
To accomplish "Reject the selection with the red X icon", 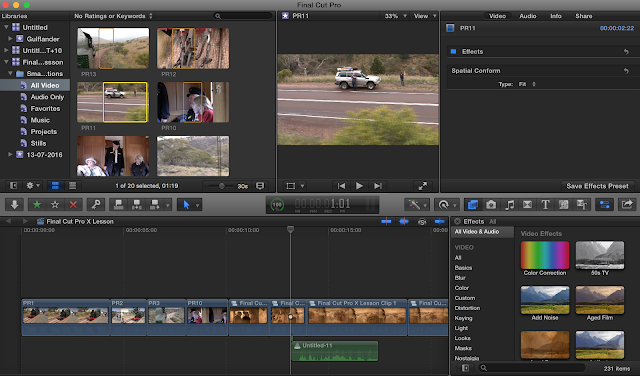I will click(73, 205).
